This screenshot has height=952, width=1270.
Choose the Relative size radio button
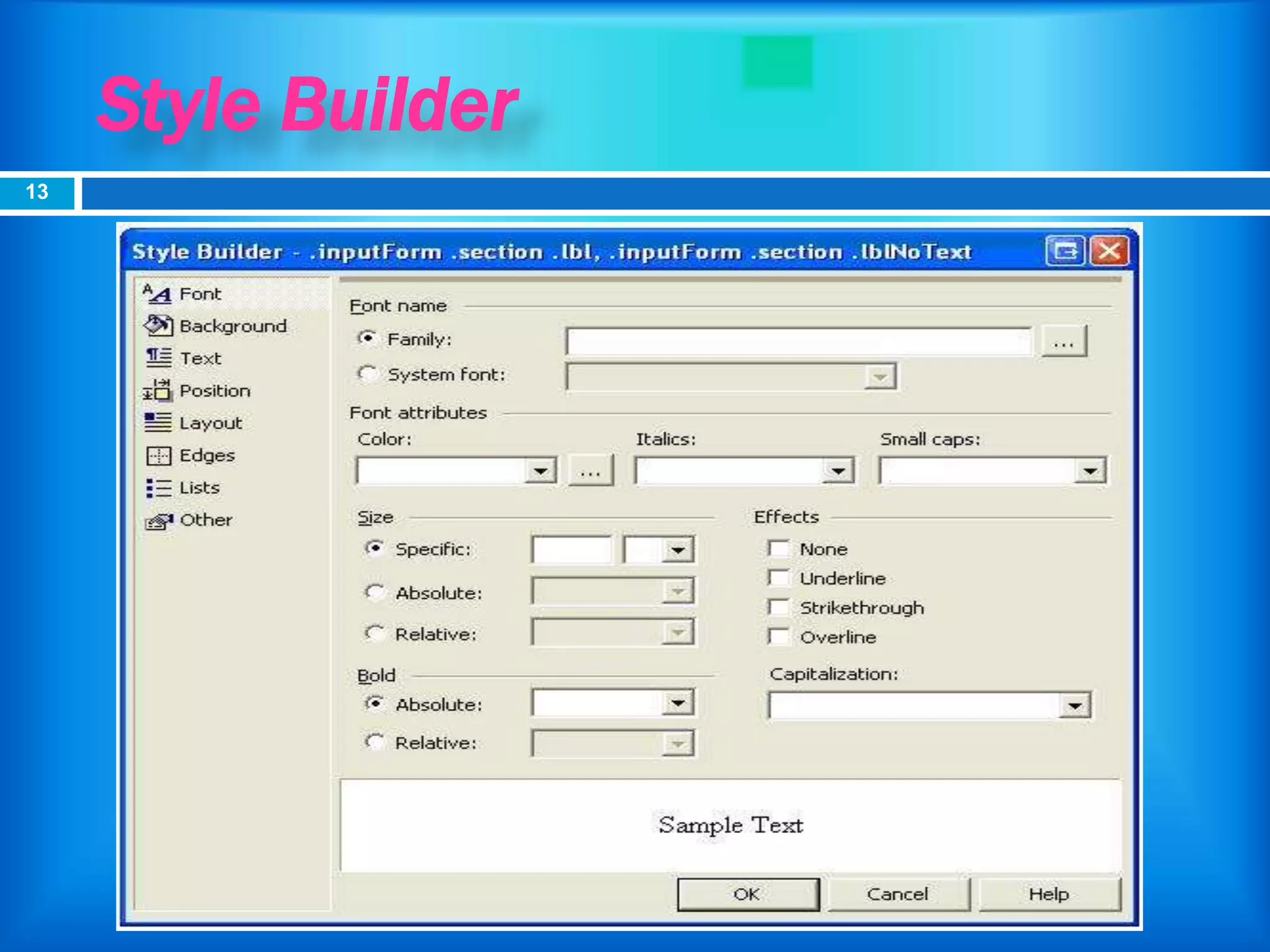click(375, 633)
